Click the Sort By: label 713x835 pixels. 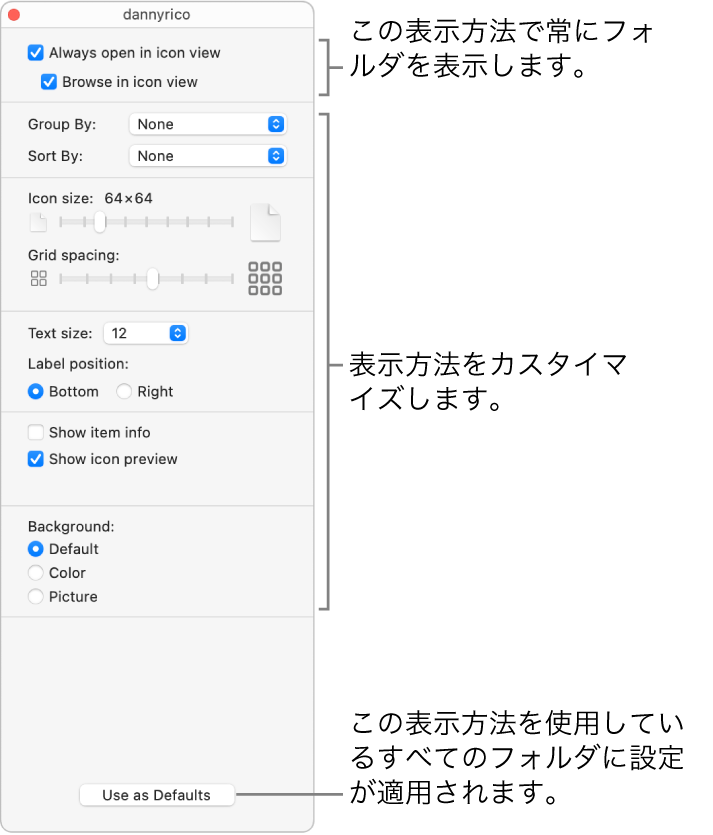point(55,156)
